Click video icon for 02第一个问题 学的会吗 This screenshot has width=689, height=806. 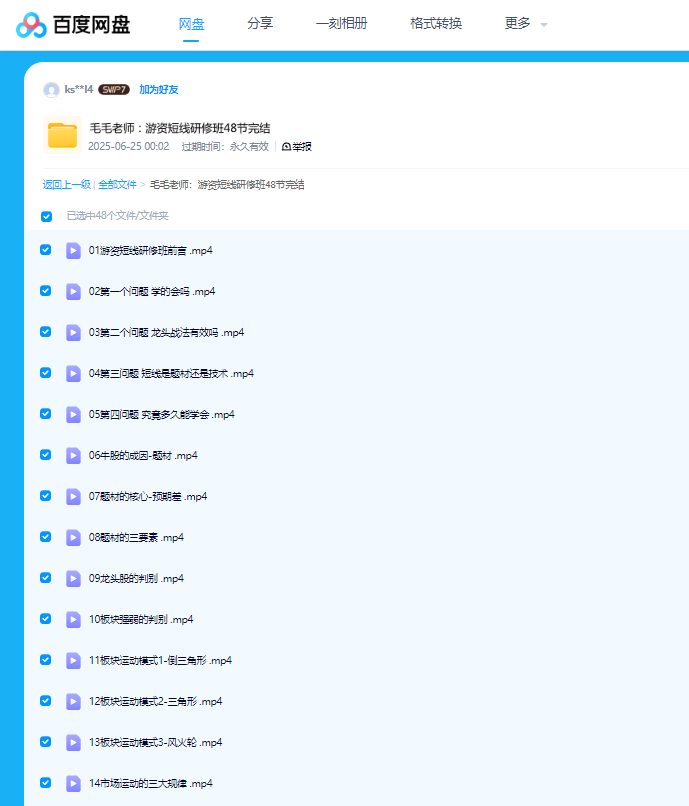click(x=73, y=291)
